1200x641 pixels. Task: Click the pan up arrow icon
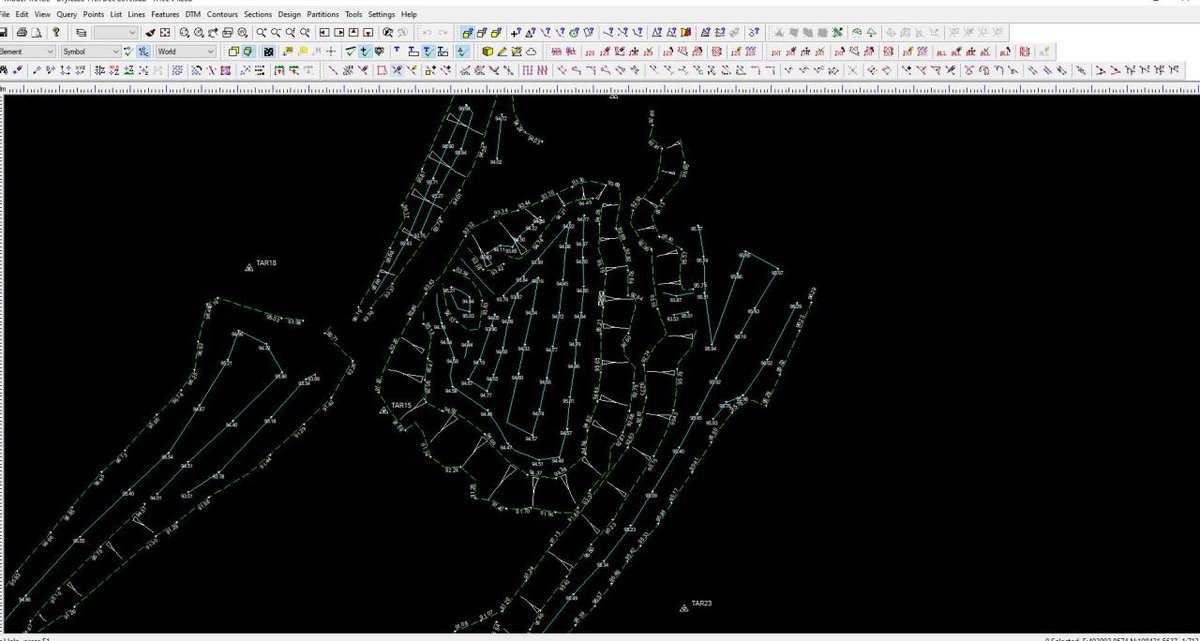click(354, 32)
